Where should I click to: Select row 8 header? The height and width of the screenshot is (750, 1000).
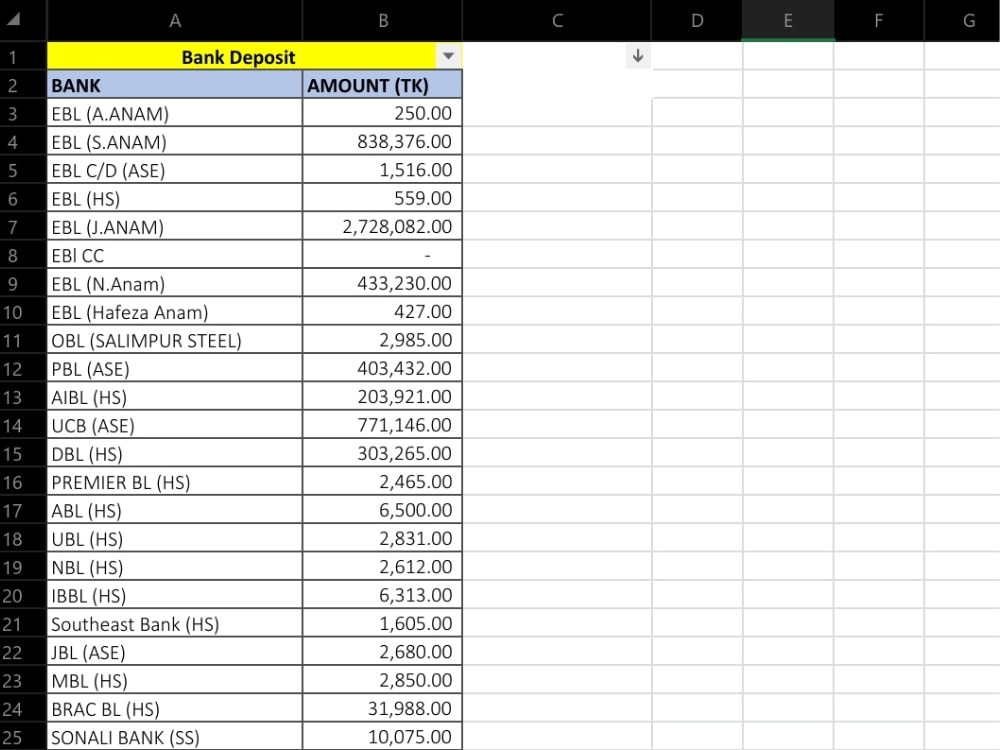point(23,254)
